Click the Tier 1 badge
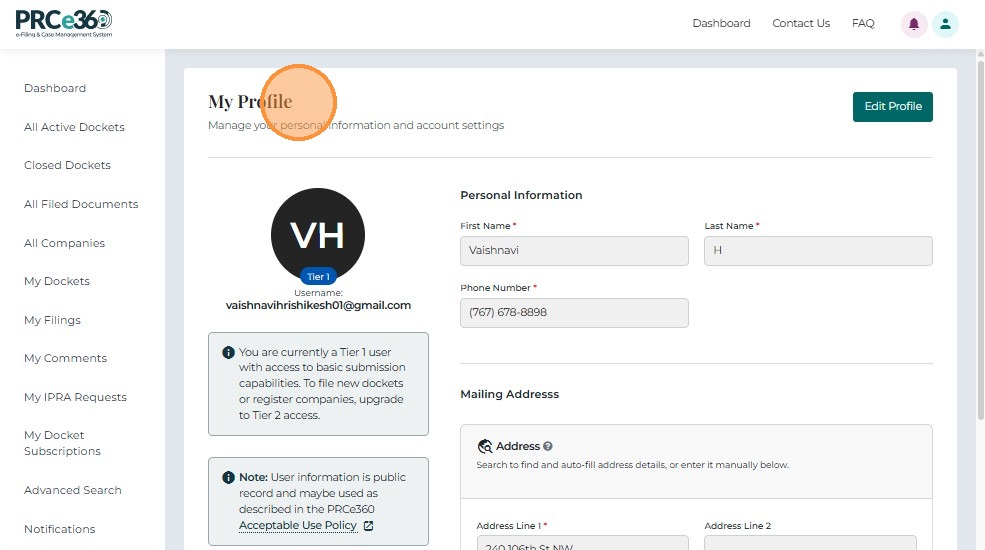Viewport: 985px width, 550px height. tap(318, 277)
